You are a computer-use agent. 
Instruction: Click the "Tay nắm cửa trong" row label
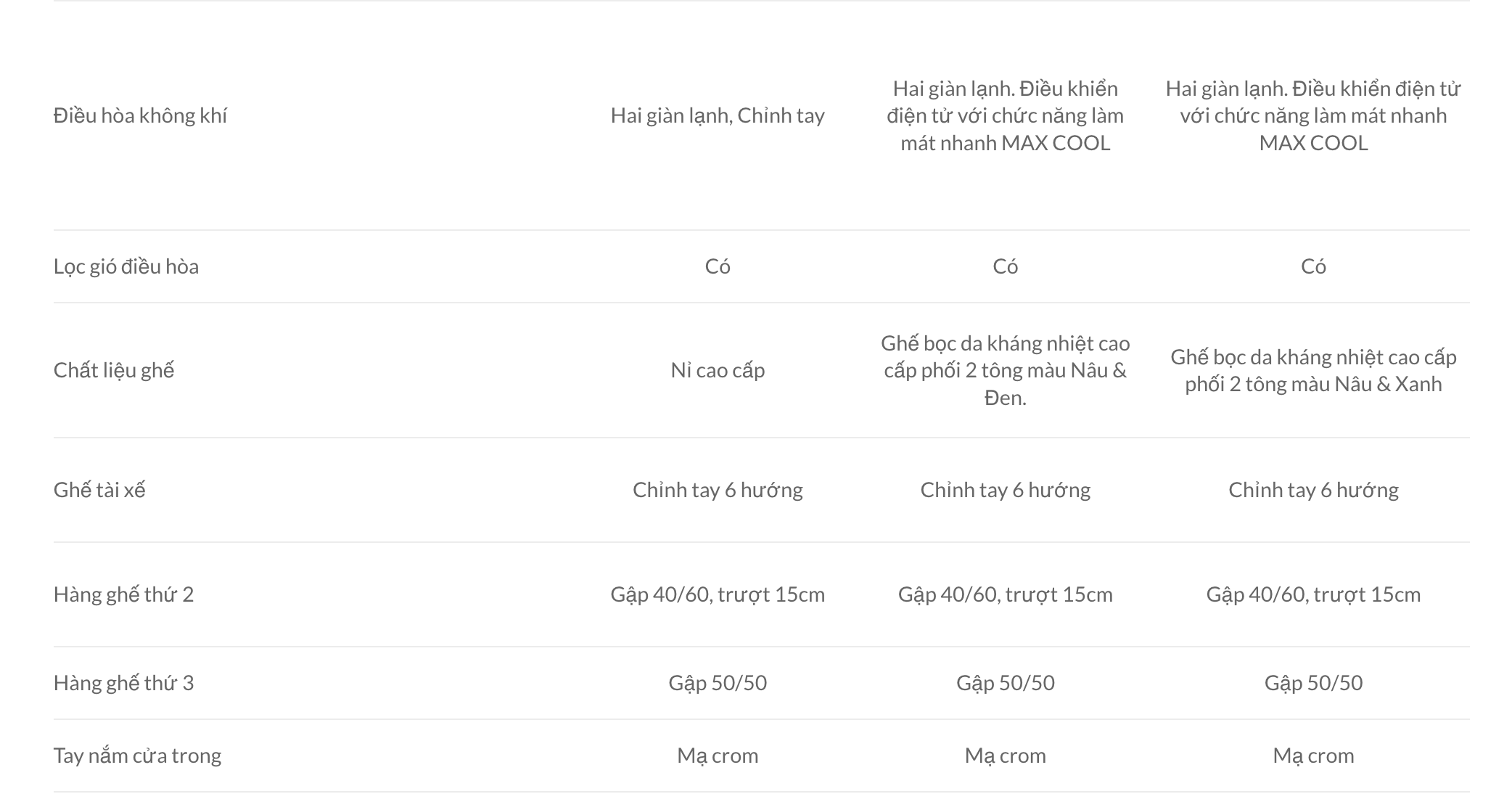click(137, 756)
